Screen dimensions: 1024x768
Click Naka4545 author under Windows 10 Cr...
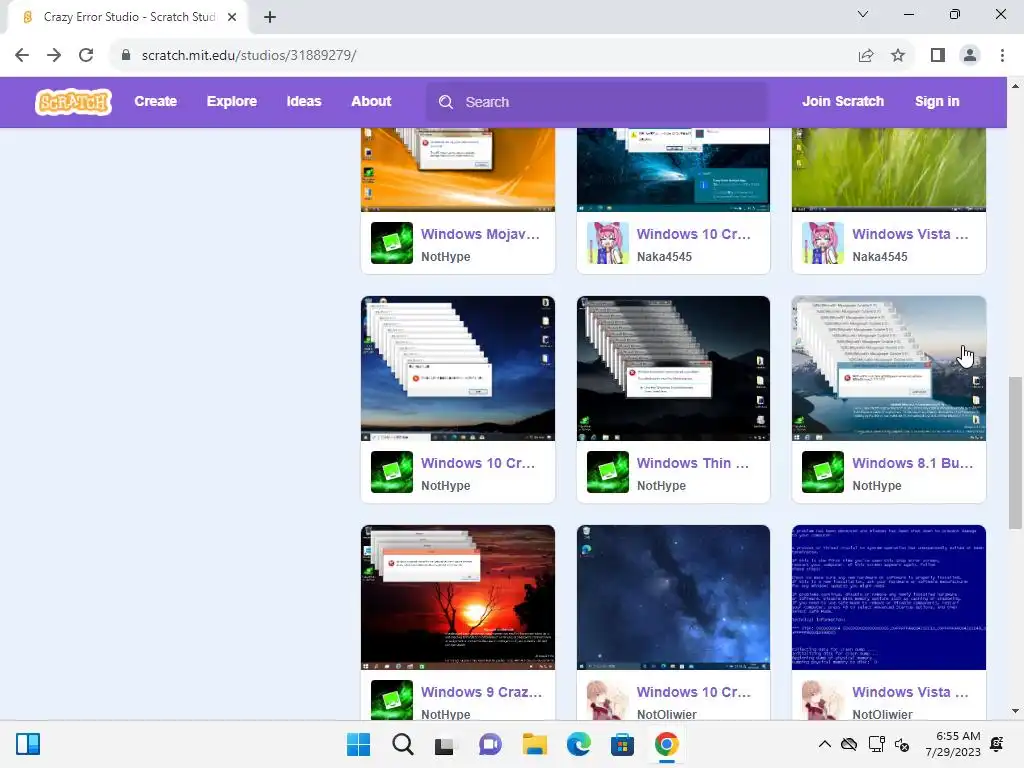point(664,257)
